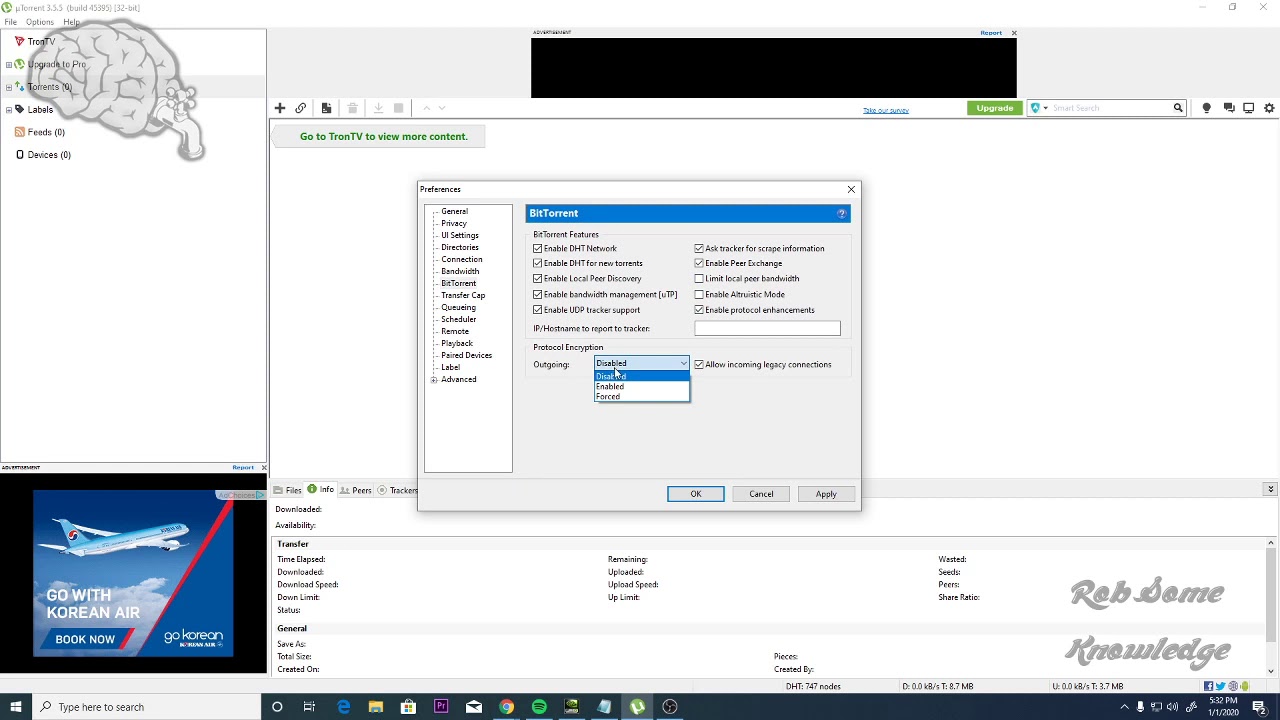Switch to the Peers tab
1280x720 pixels.
coord(355,490)
